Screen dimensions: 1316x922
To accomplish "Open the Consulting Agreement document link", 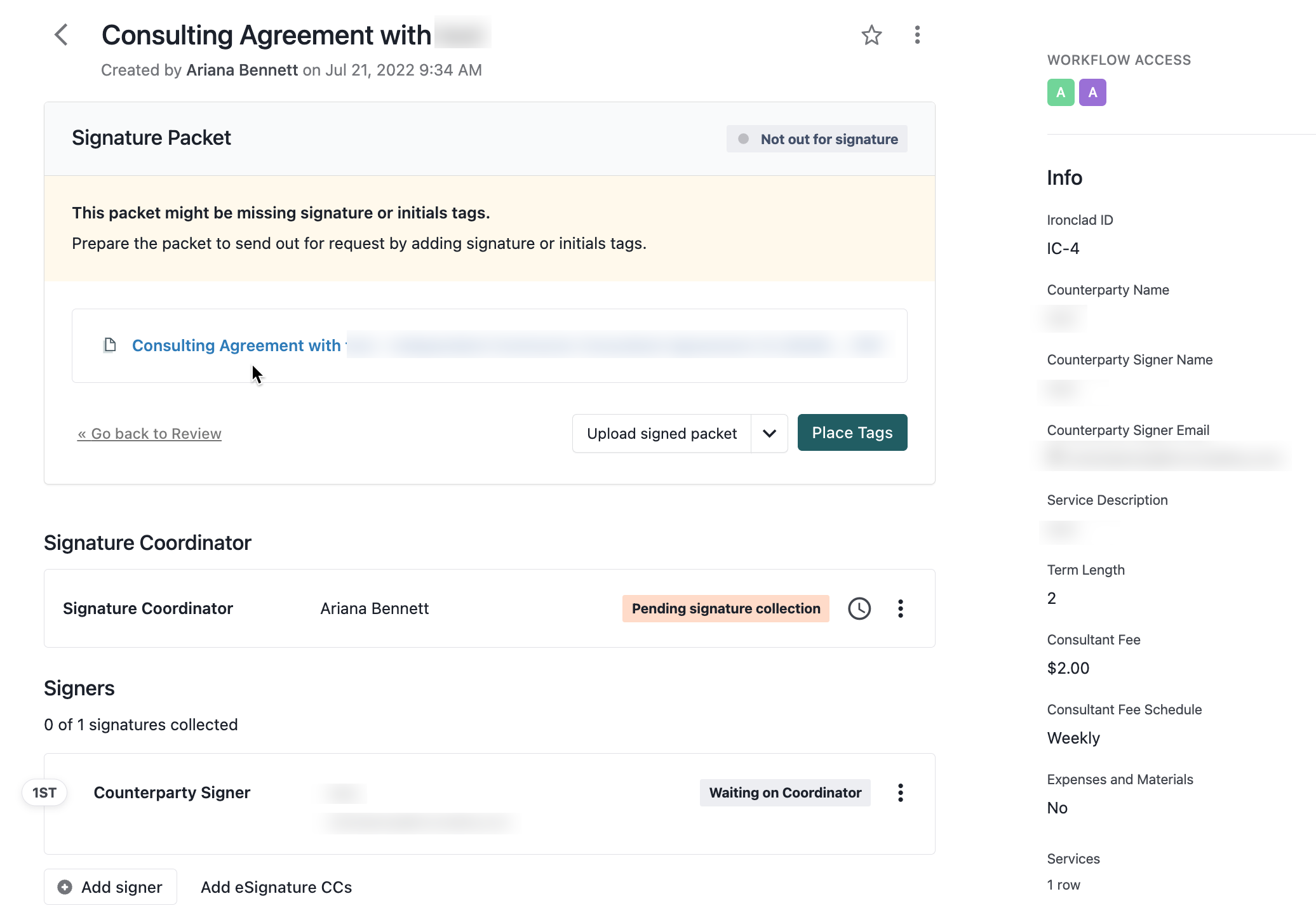I will pyautogui.click(x=236, y=345).
